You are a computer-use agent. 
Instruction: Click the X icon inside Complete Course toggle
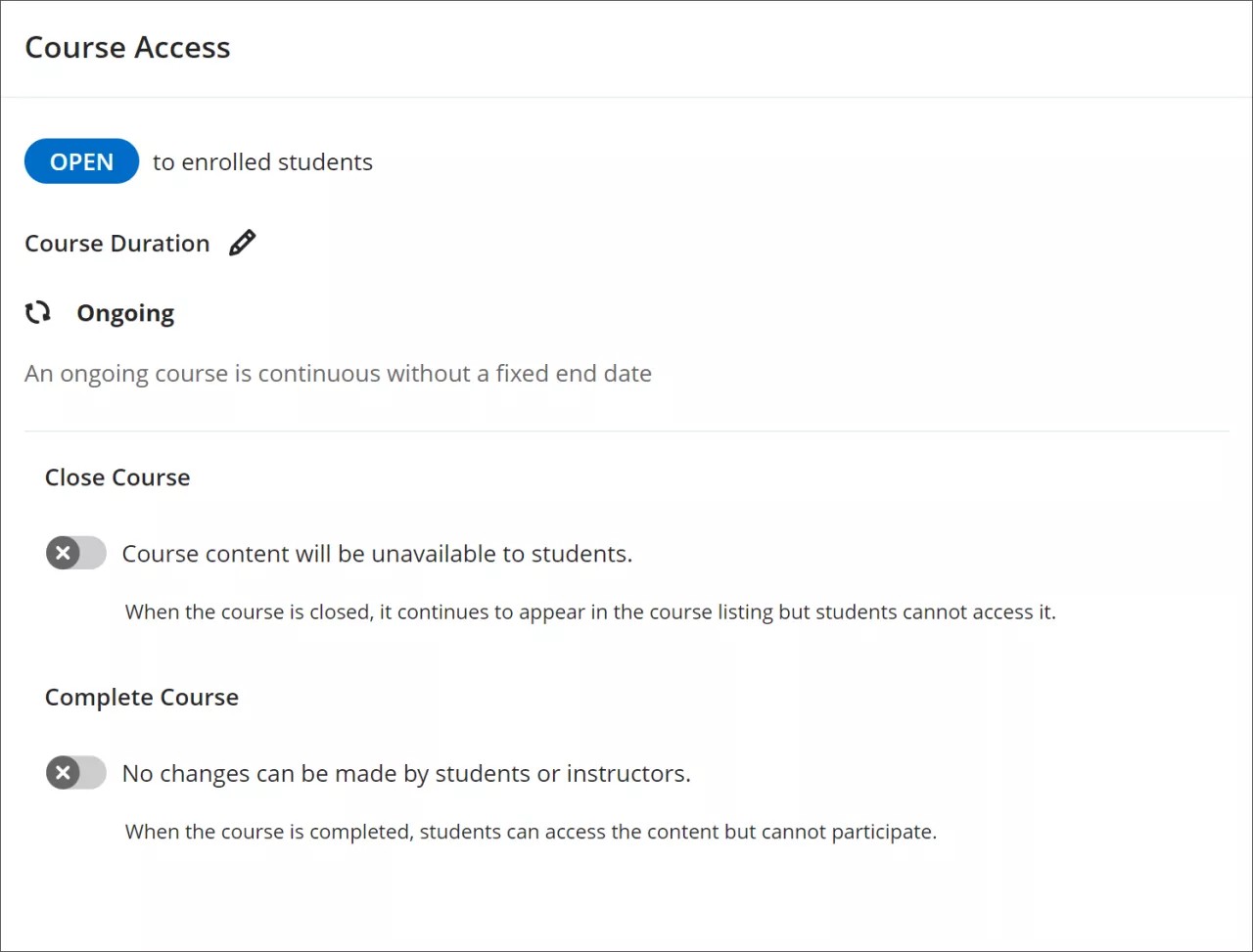pyautogui.click(x=62, y=773)
